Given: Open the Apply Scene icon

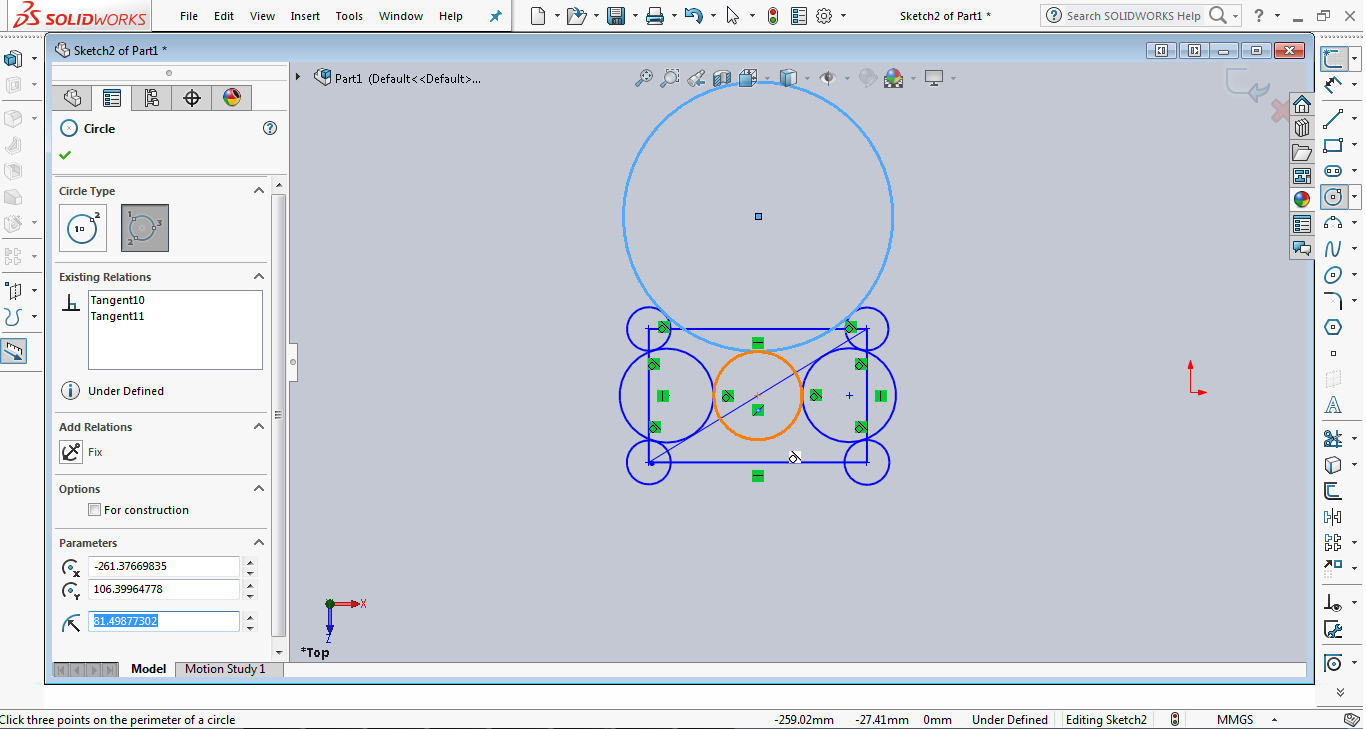Looking at the screenshot, I should tap(893, 78).
